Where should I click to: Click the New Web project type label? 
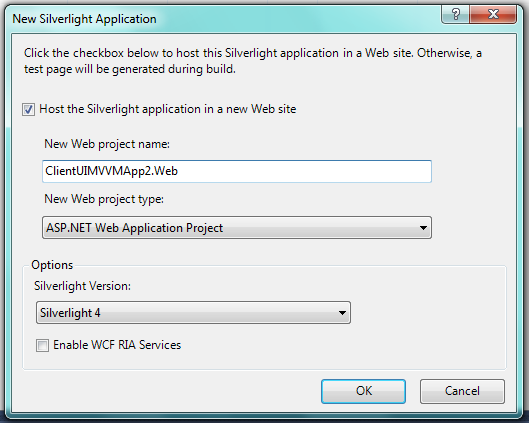click(x=104, y=199)
